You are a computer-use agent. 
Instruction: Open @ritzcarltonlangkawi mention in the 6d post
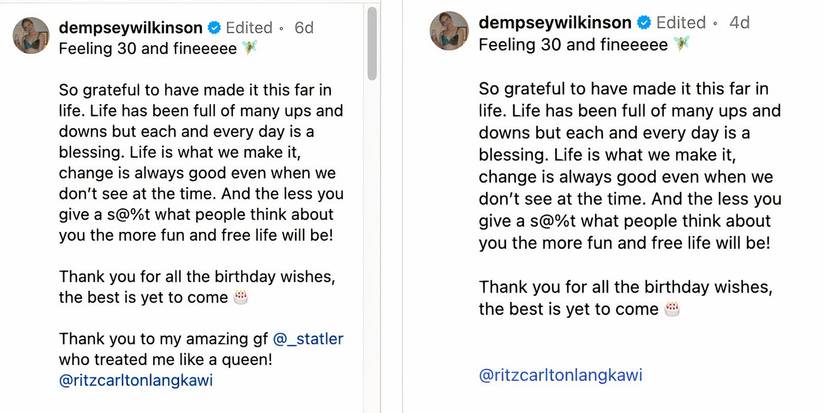(136, 380)
